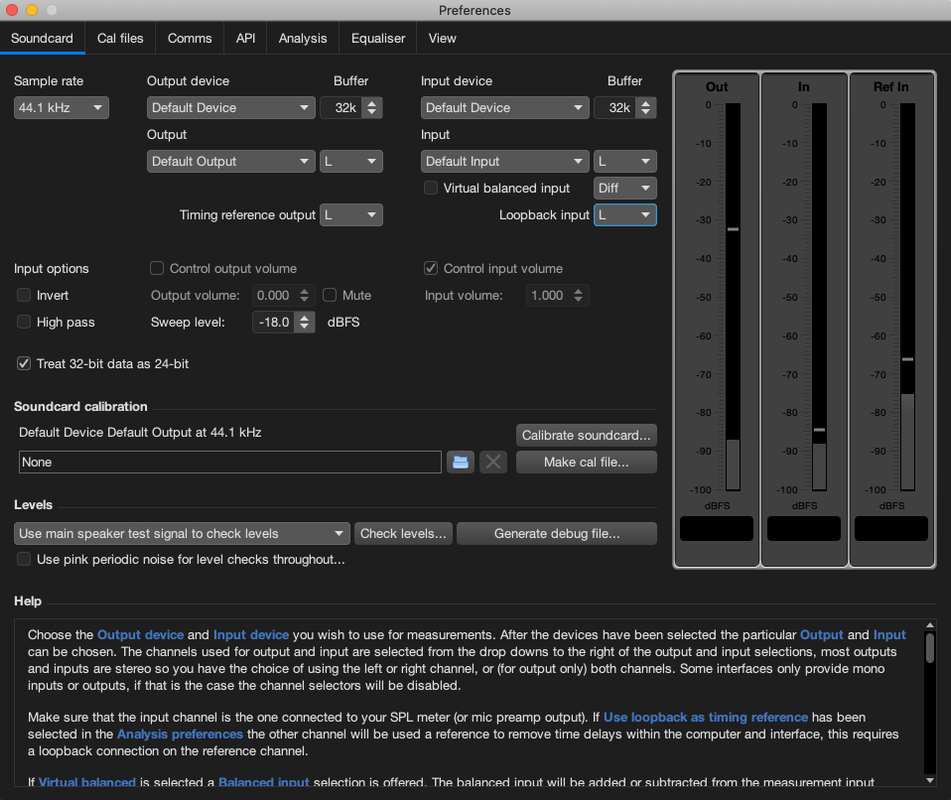951x800 pixels.
Task: Follow the Balanced input help link
Action: [x=263, y=782]
